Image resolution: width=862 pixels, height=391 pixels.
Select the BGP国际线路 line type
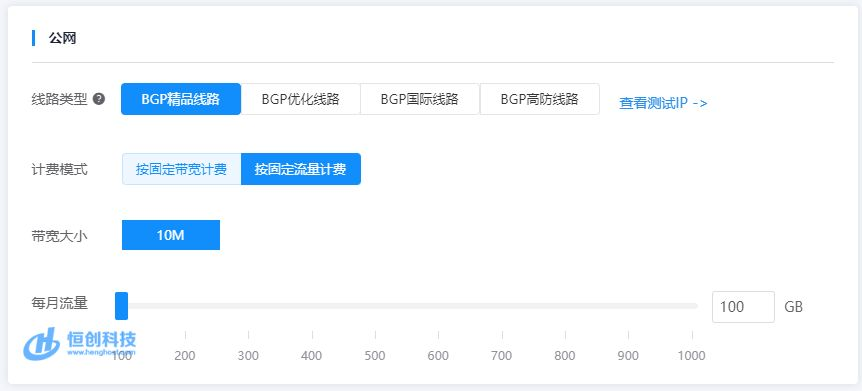[420, 99]
